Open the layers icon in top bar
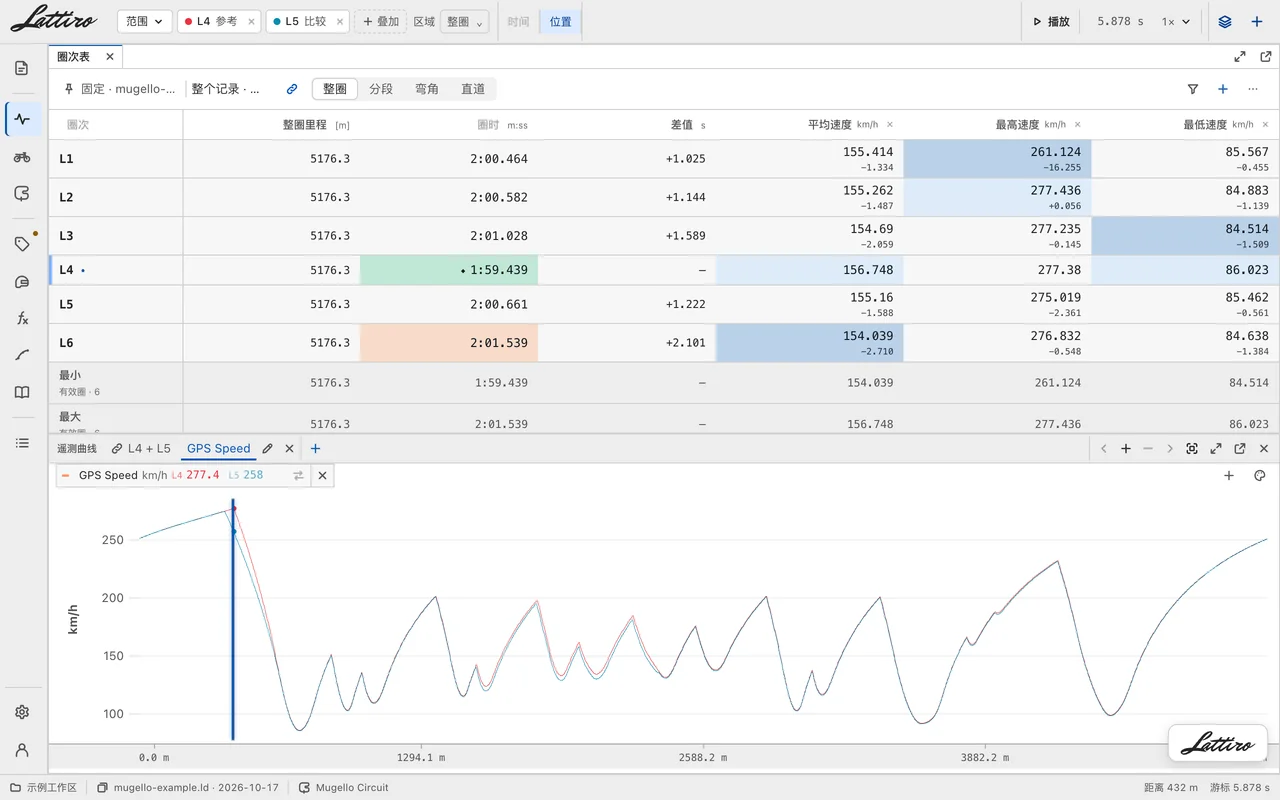1280x800 pixels. click(x=1225, y=21)
